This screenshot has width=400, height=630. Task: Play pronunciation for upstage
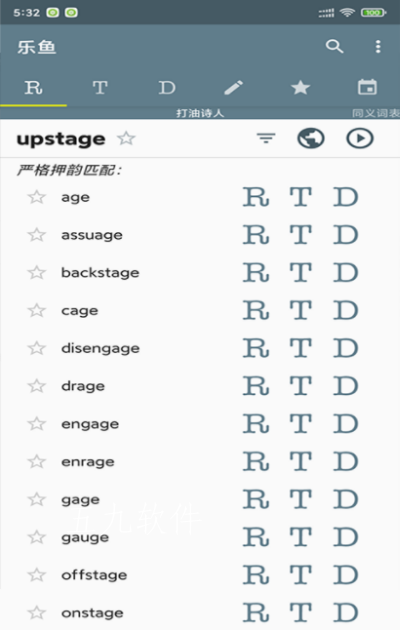pos(360,139)
